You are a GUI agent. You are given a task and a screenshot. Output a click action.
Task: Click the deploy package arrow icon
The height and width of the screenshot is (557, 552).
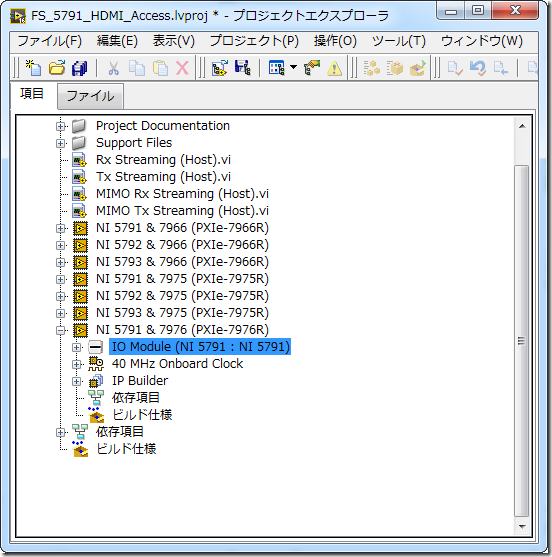click(418, 68)
